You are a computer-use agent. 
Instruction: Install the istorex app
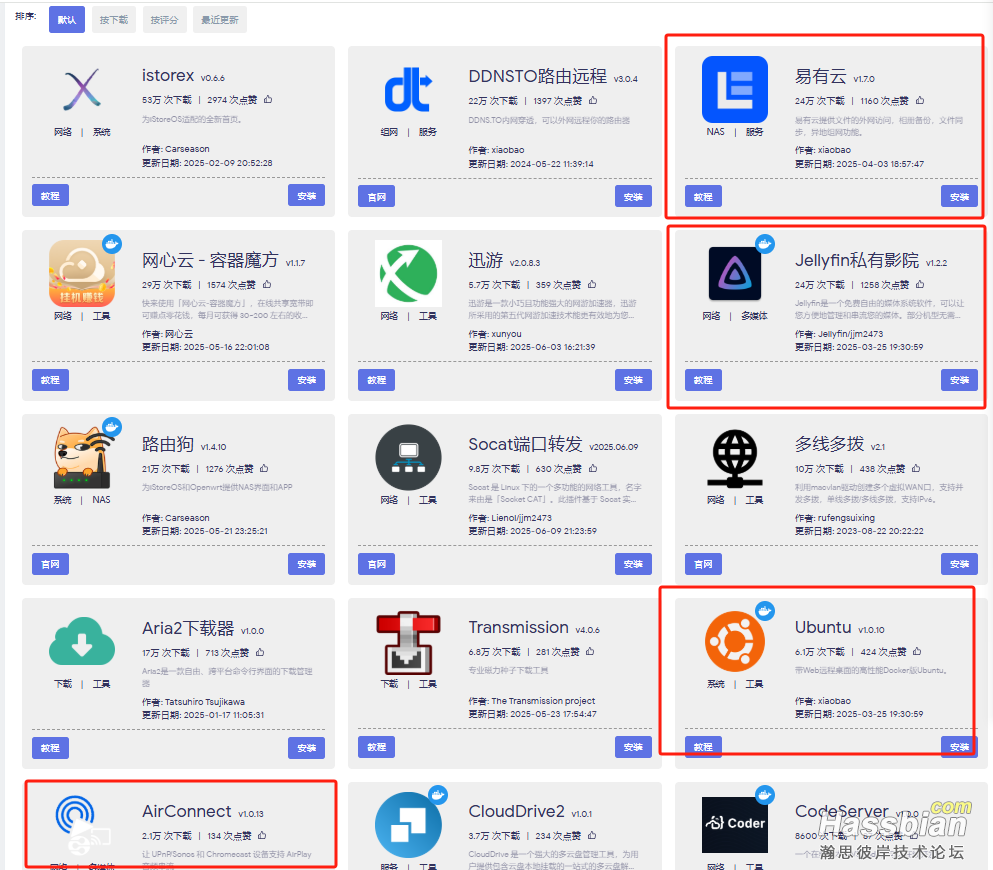[307, 196]
